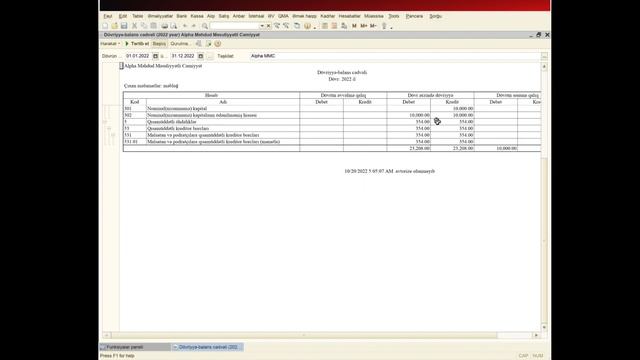Open the Hesabatlar menu

349,16
